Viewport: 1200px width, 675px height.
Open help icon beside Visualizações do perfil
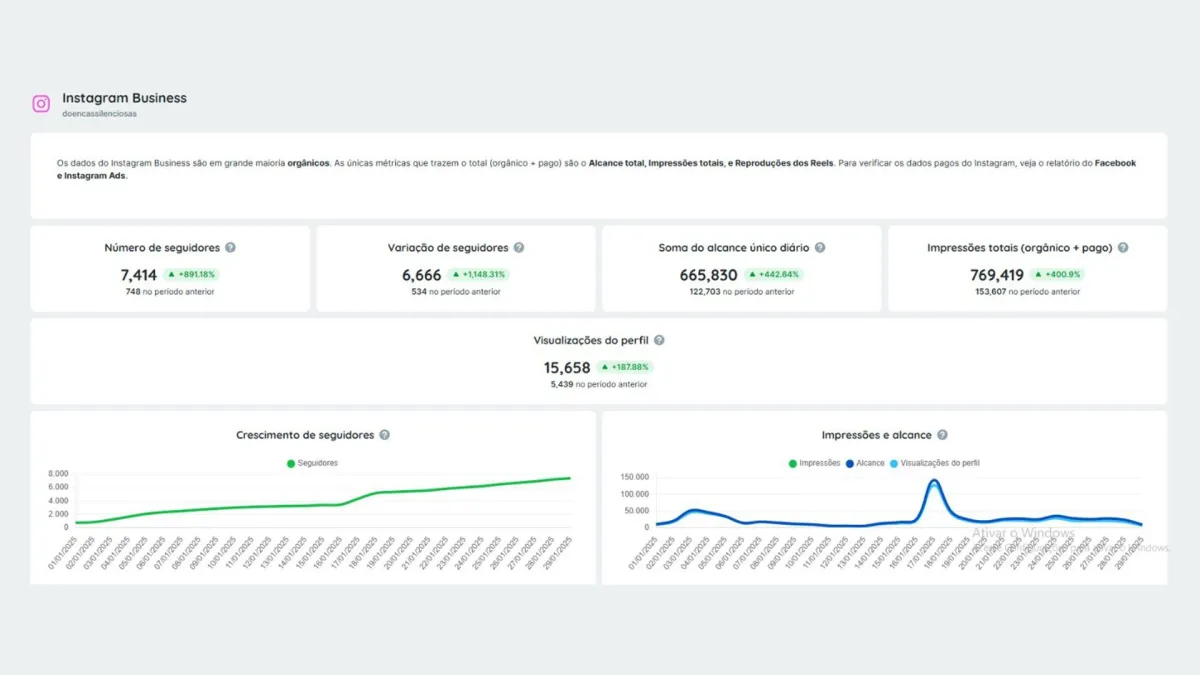tap(659, 340)
